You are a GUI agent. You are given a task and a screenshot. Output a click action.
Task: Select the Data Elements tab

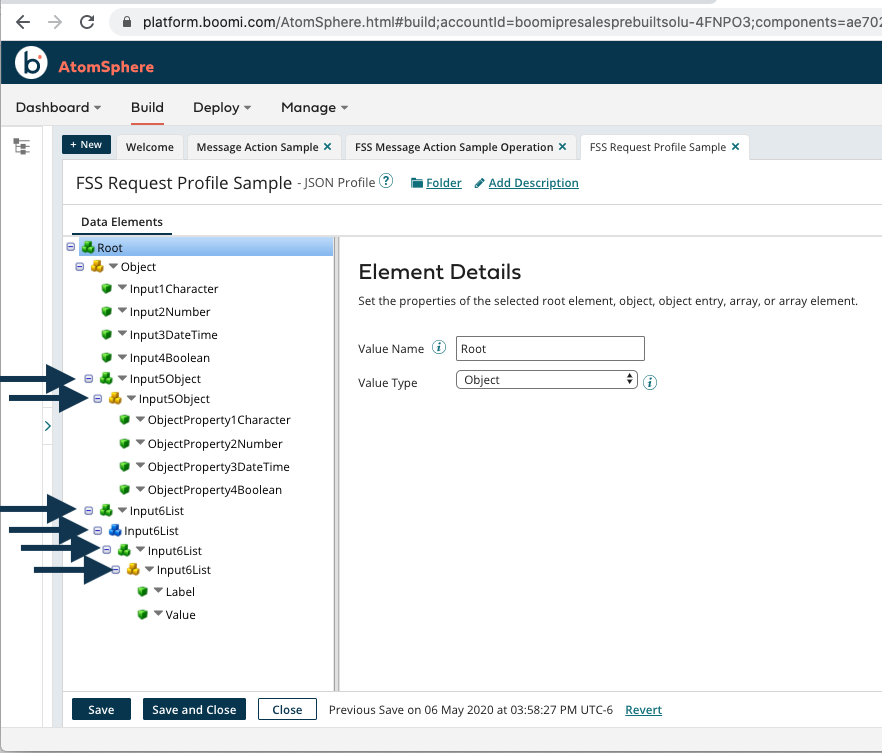(122, 222)
